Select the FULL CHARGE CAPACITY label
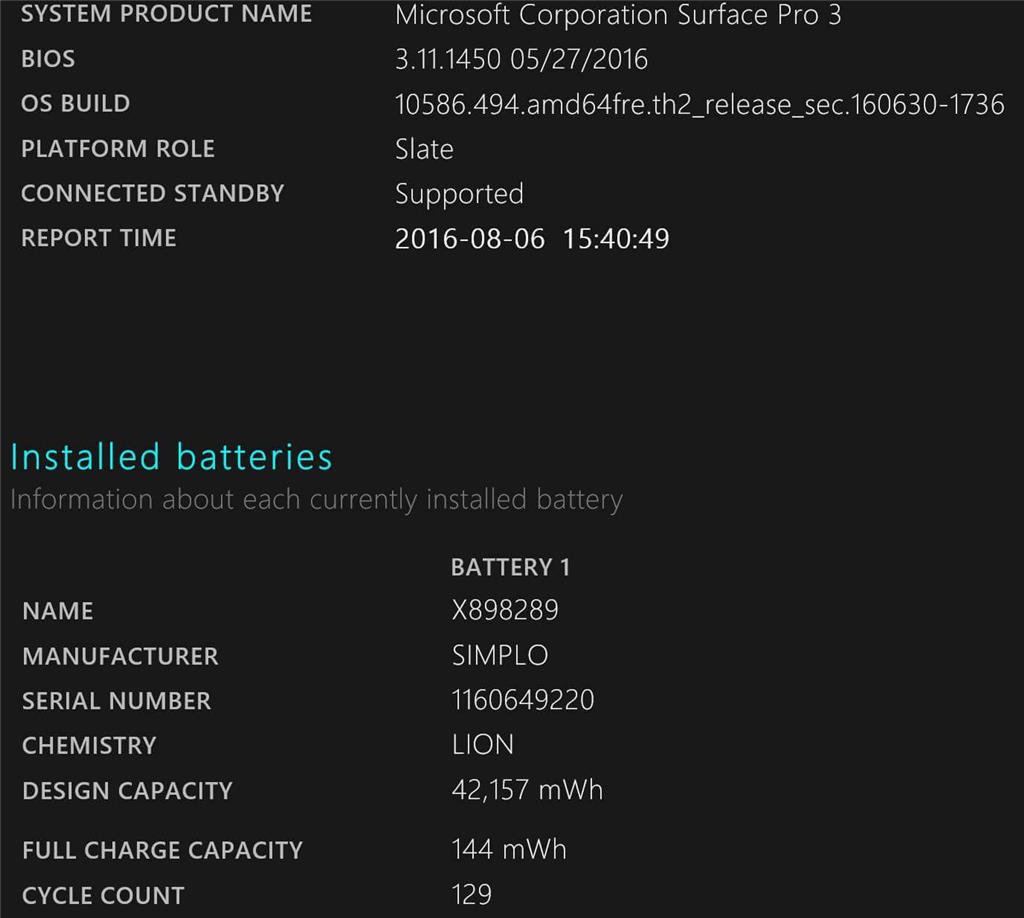 (163, 850)
